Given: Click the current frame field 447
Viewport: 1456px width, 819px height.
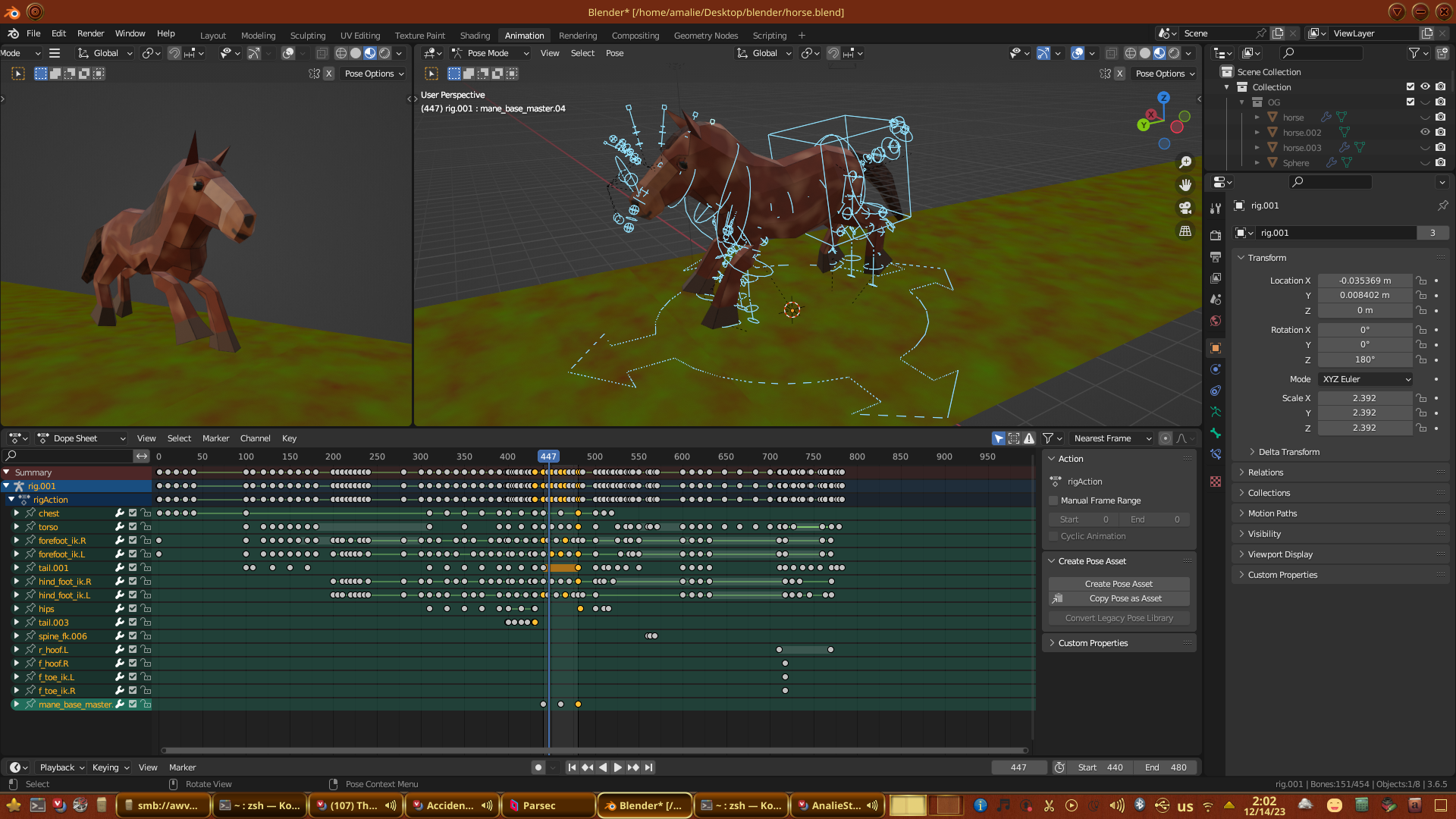Looking at the screenshot, I should pyautogui.click(x=1018, y=767).
